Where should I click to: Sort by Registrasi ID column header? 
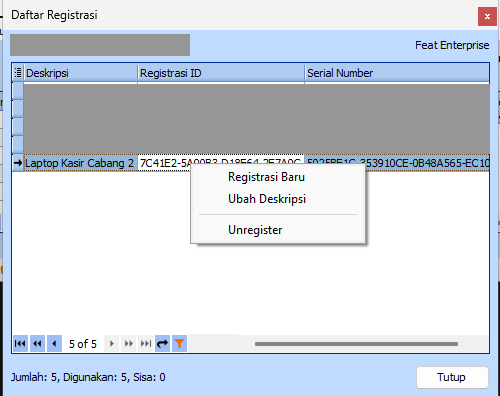tap(221, 73)
